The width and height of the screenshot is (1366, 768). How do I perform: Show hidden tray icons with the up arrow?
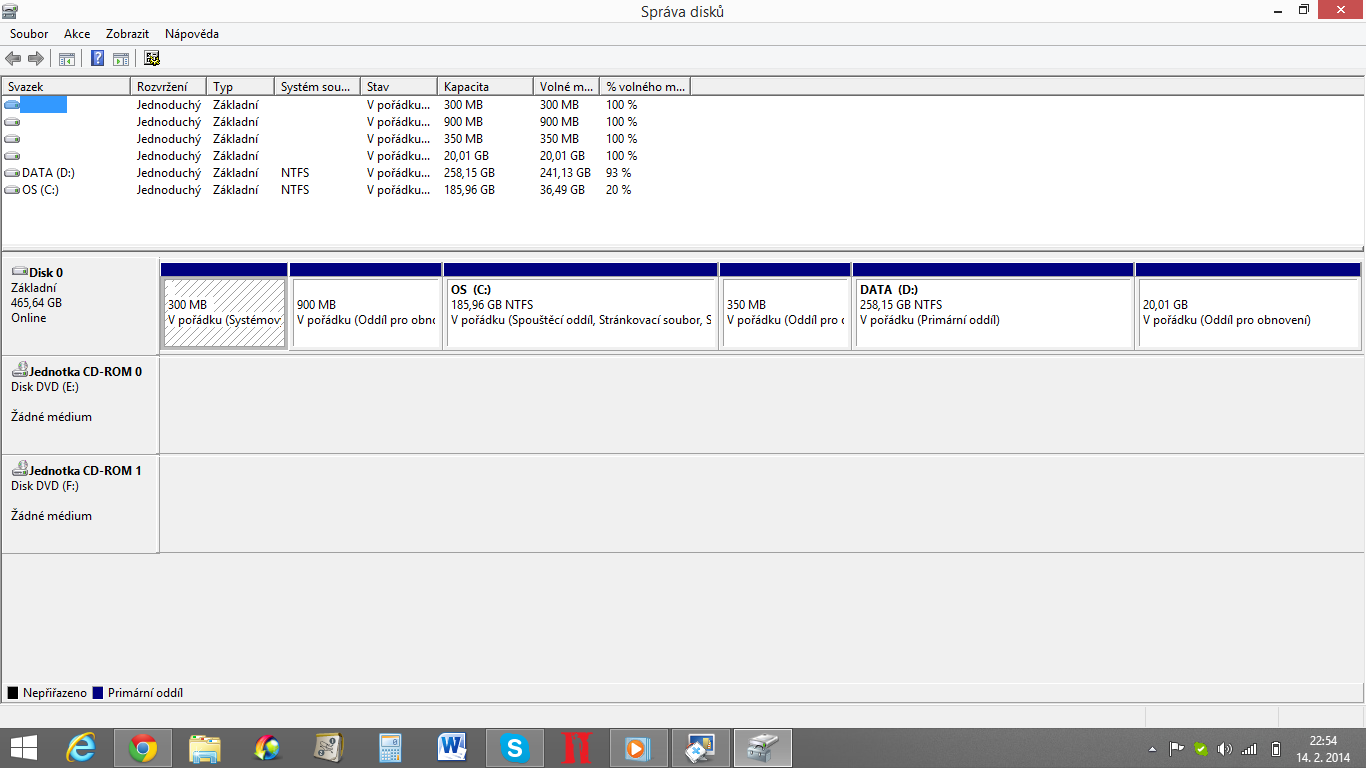(1152, 748)
